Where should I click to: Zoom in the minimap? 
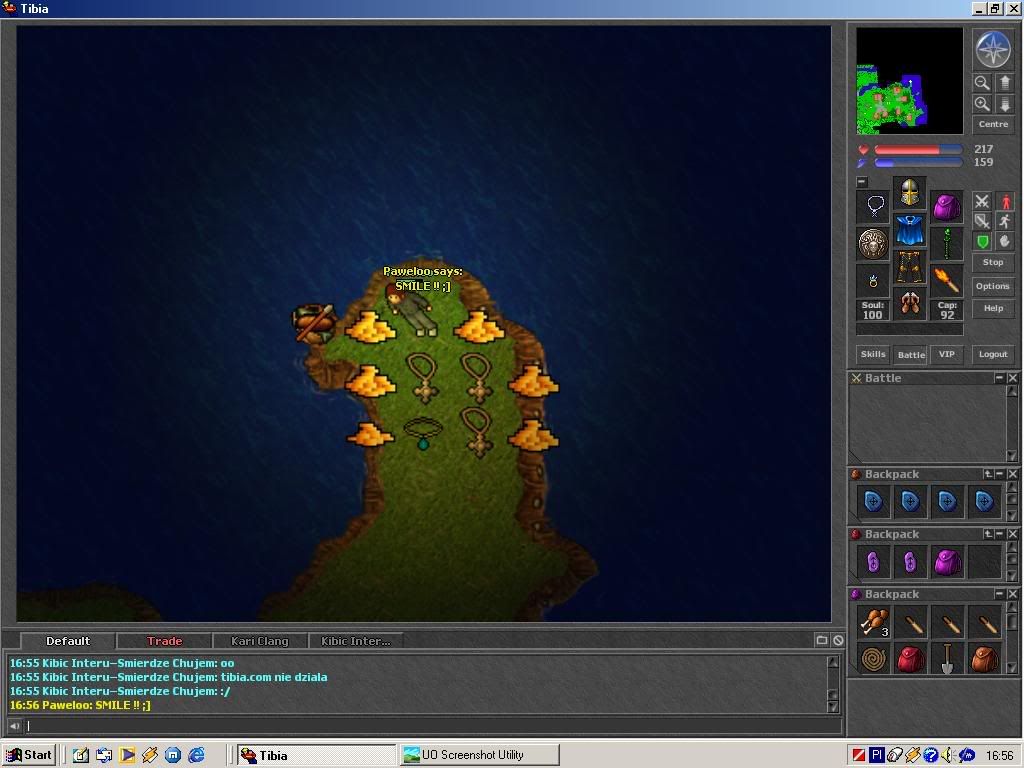point(982,104)
